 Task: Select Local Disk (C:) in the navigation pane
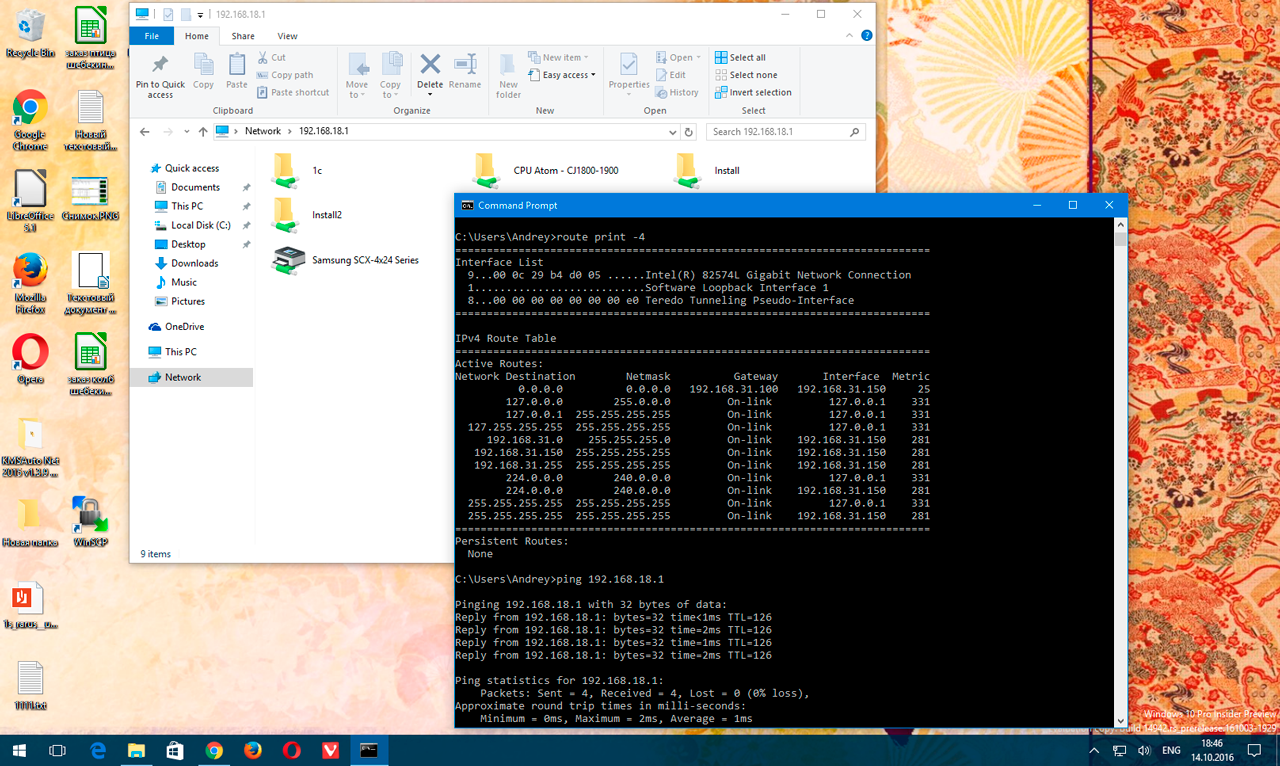click(200, 225)
